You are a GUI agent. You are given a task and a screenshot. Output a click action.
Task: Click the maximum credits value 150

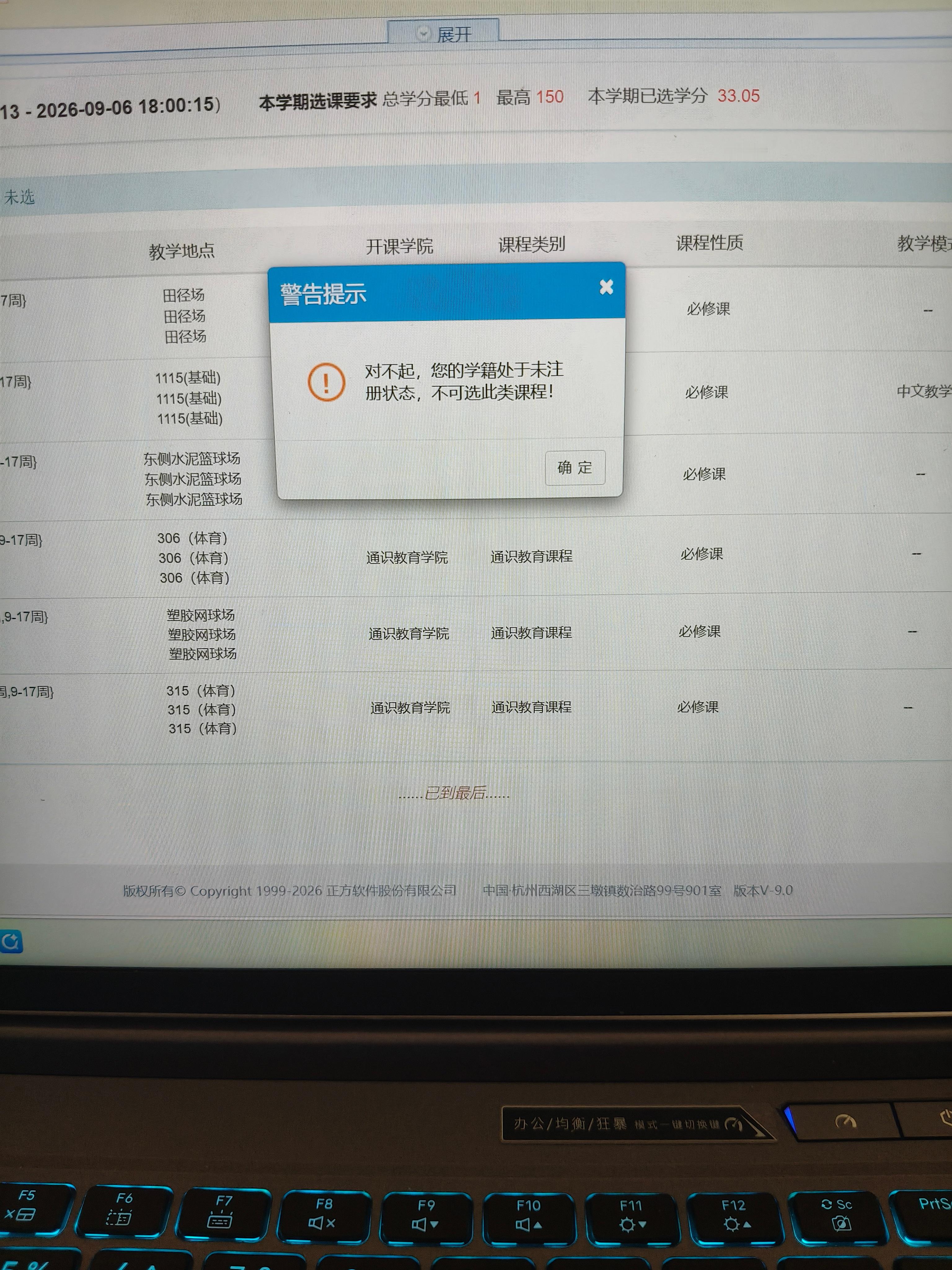click(x=550, y=96)
